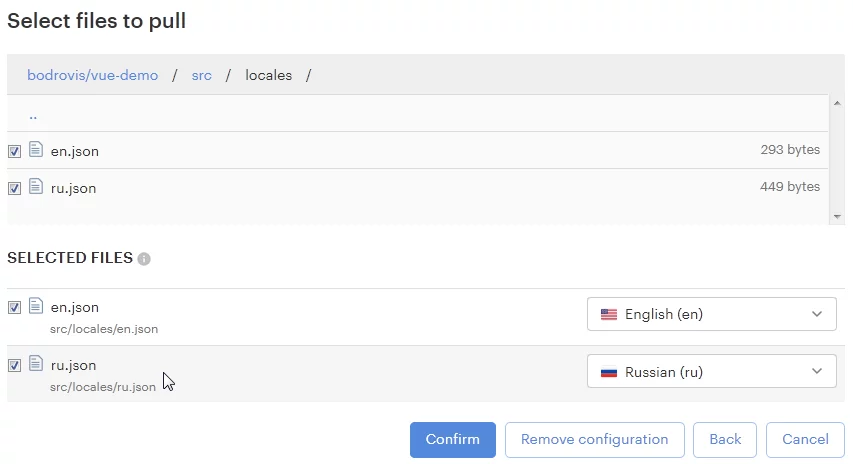Click the US flag icon in language selector
Image resolution: width=853 pixels, height=464 pixels.
pyautogui.click(x=609, y=314)
